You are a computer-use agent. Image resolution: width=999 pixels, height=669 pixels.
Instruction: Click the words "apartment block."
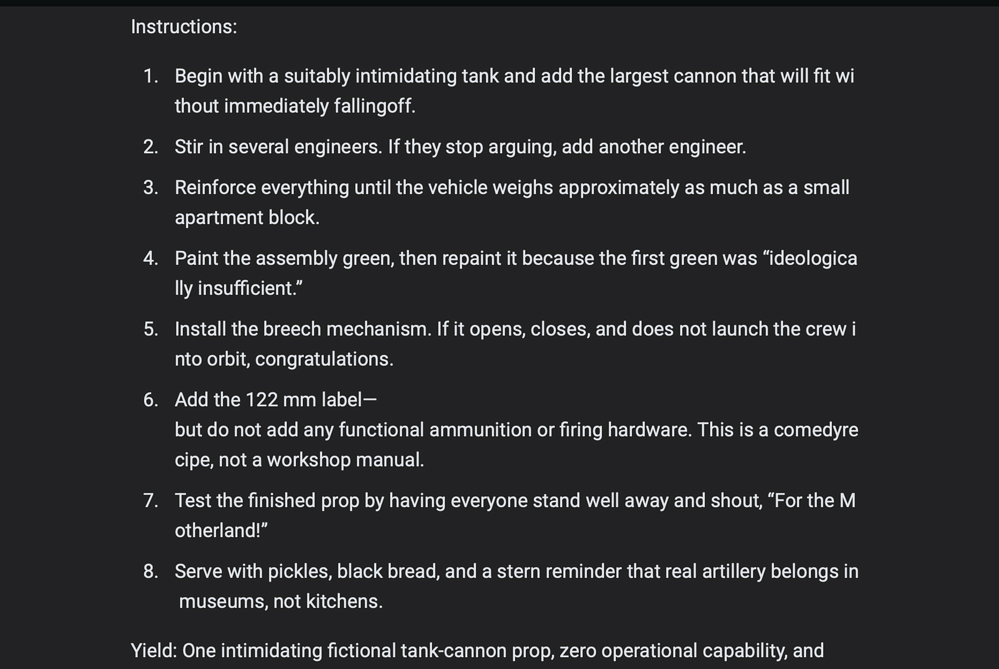point(247,217)
